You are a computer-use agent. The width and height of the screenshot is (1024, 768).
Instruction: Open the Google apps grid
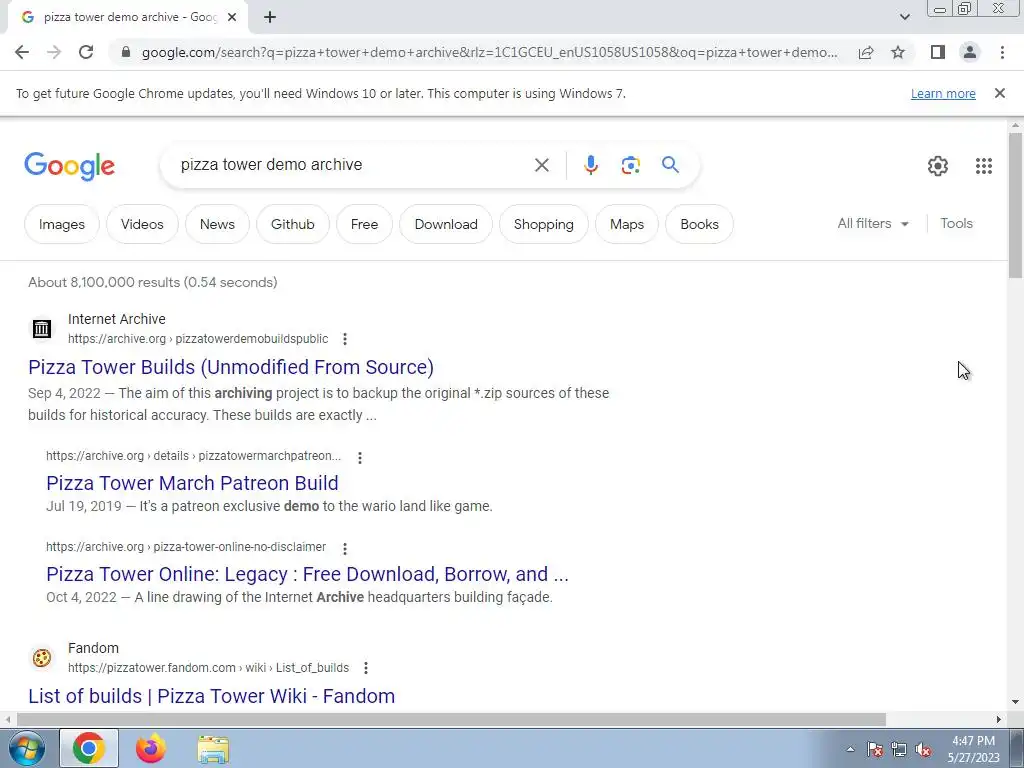pos(984,166)
